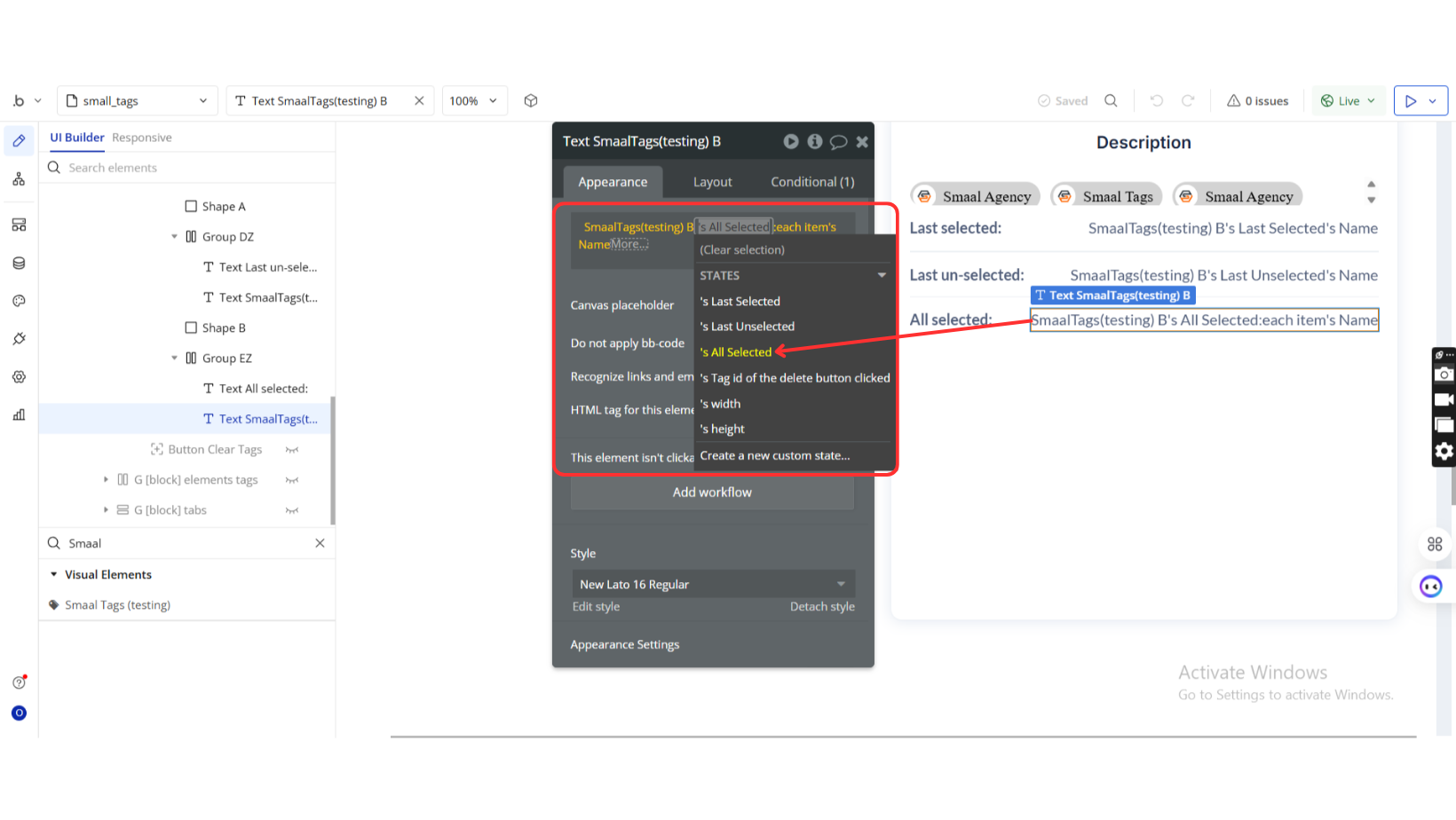Toggle visibility of G [block] elements tags

pyautogui.click(x=291, y=480)
